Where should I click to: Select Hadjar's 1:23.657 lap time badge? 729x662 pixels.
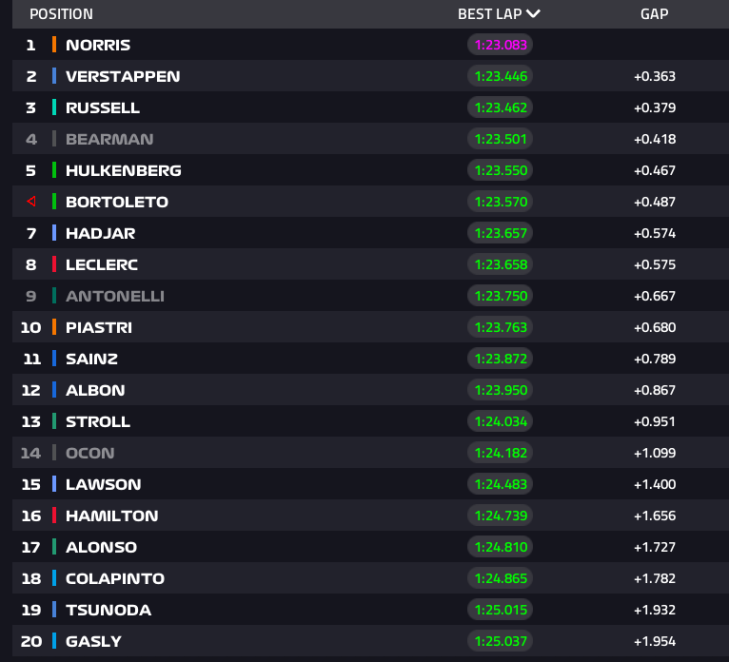(x=500, y=233)
